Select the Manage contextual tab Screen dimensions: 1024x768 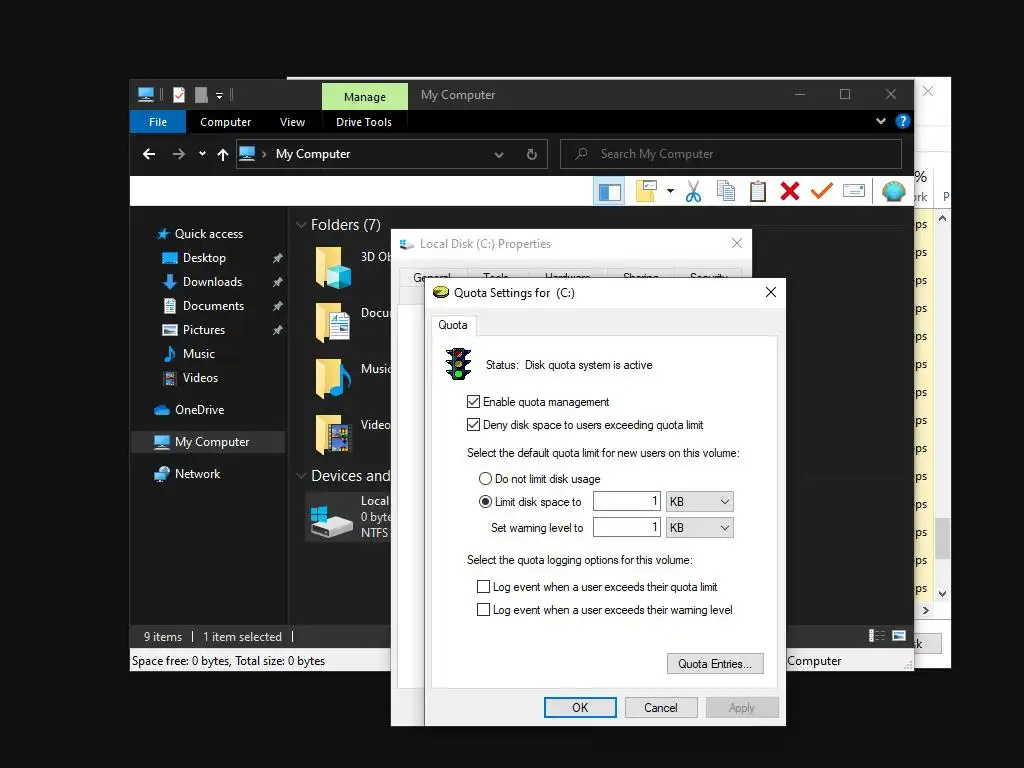pos(365,97)
